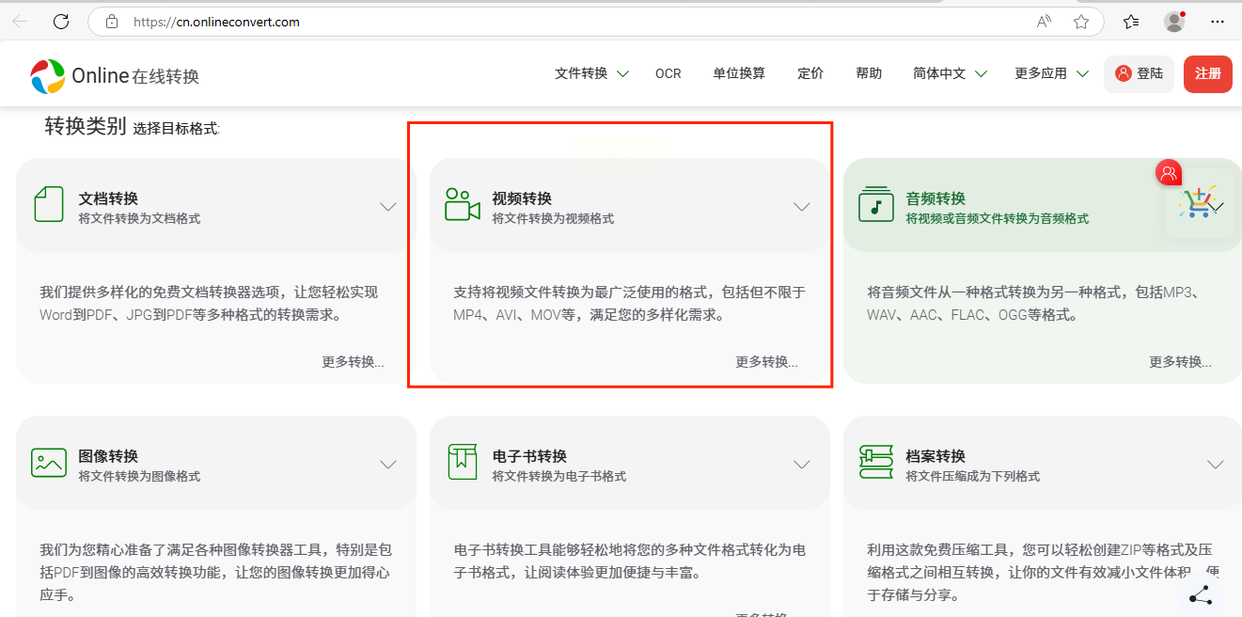Screen dimensions: 1242x617
Task: Click the 图像转换 picture icon
Action: click(x=49, y=463)
